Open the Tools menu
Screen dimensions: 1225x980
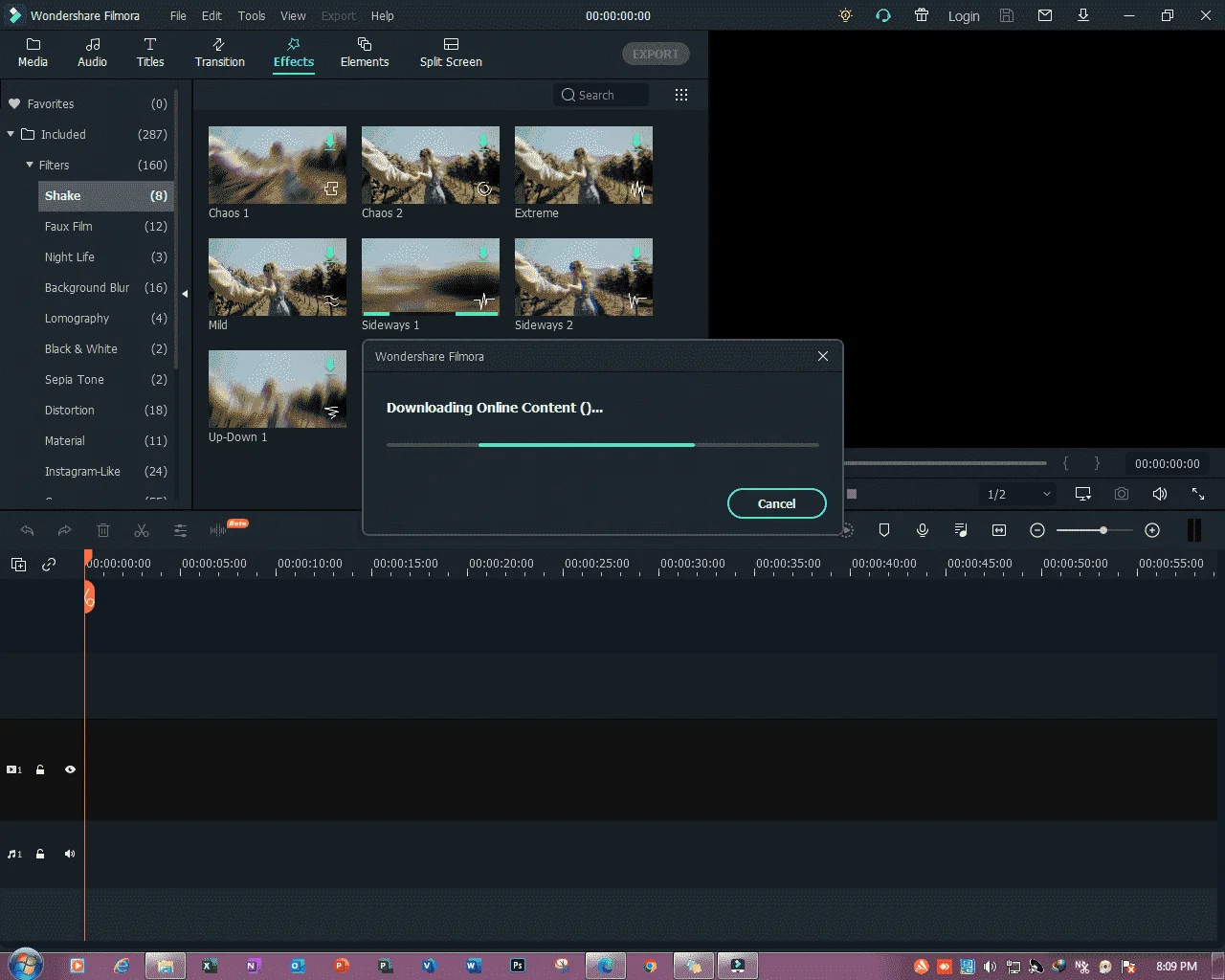(x=252, y=15)
